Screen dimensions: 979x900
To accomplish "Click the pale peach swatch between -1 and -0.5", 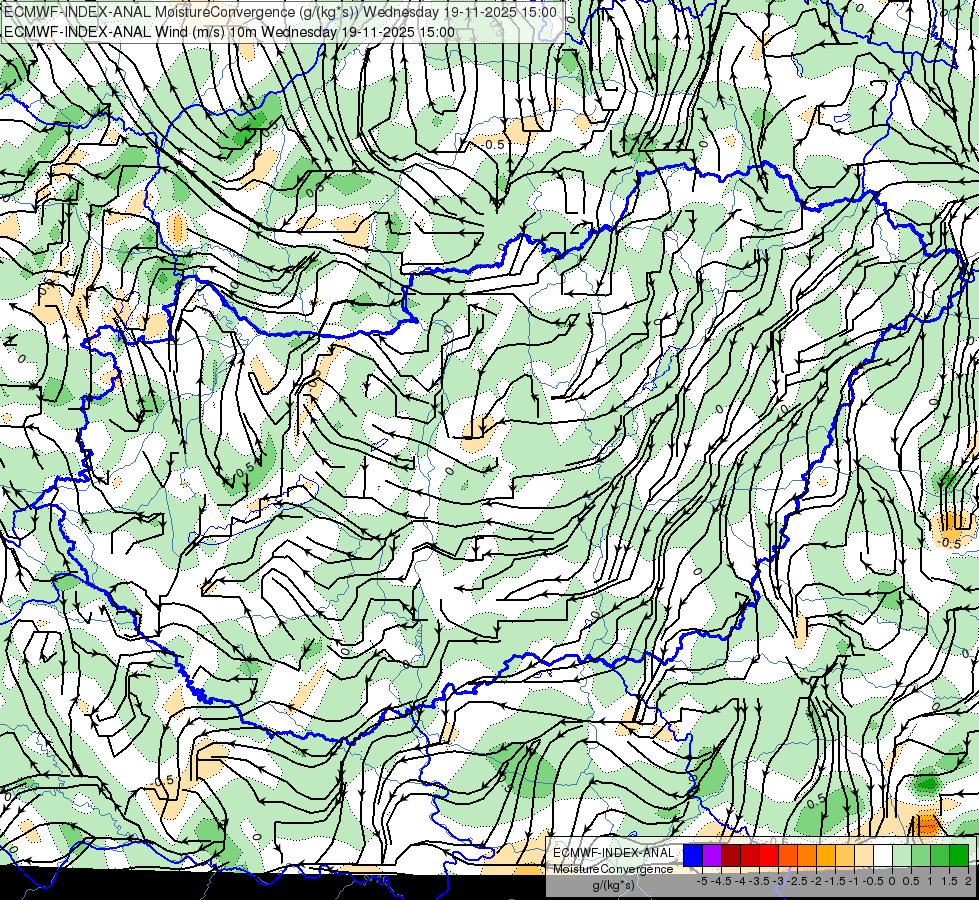I will coord(863,856).
